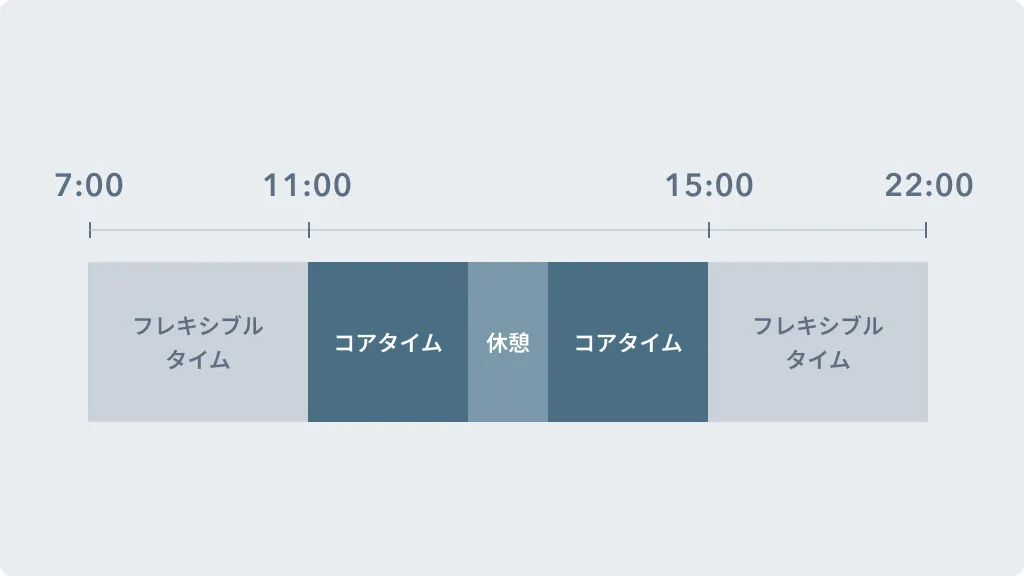Screen dimensions: 1024x576
Task: Select the tick mark below 15:00
Action: tap(709, 230)
